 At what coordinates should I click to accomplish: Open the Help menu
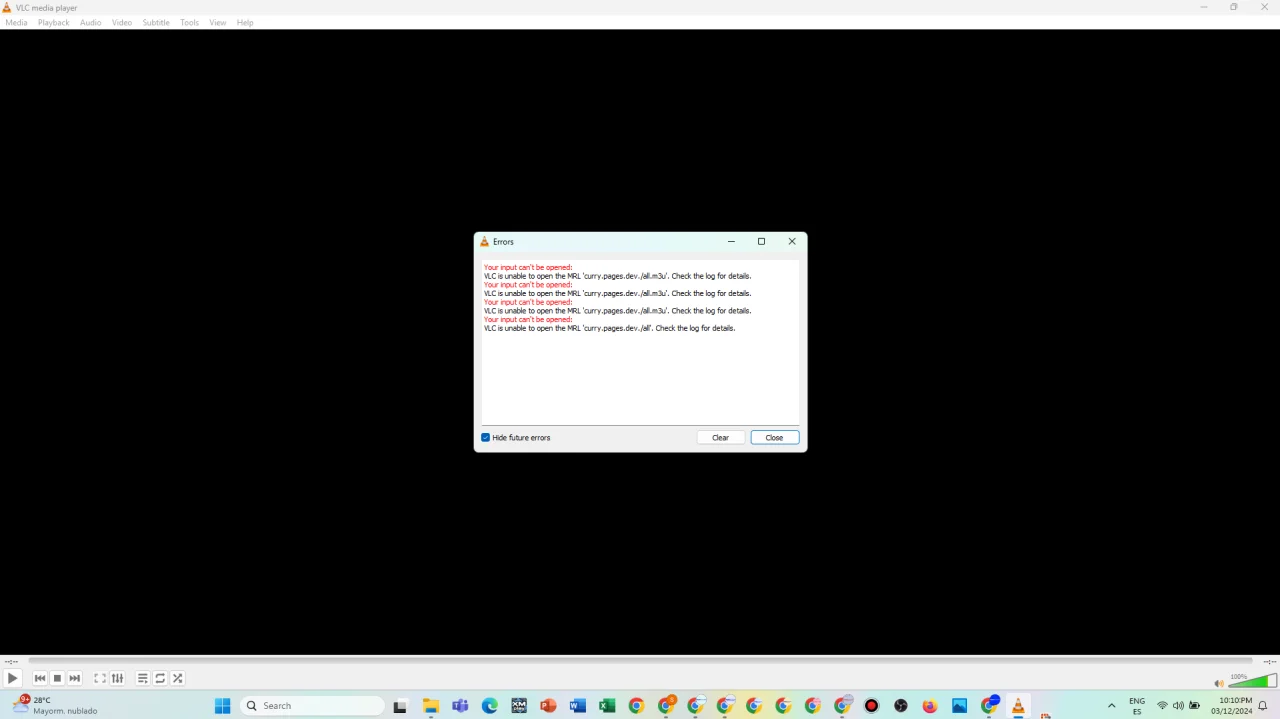(245, 22)
